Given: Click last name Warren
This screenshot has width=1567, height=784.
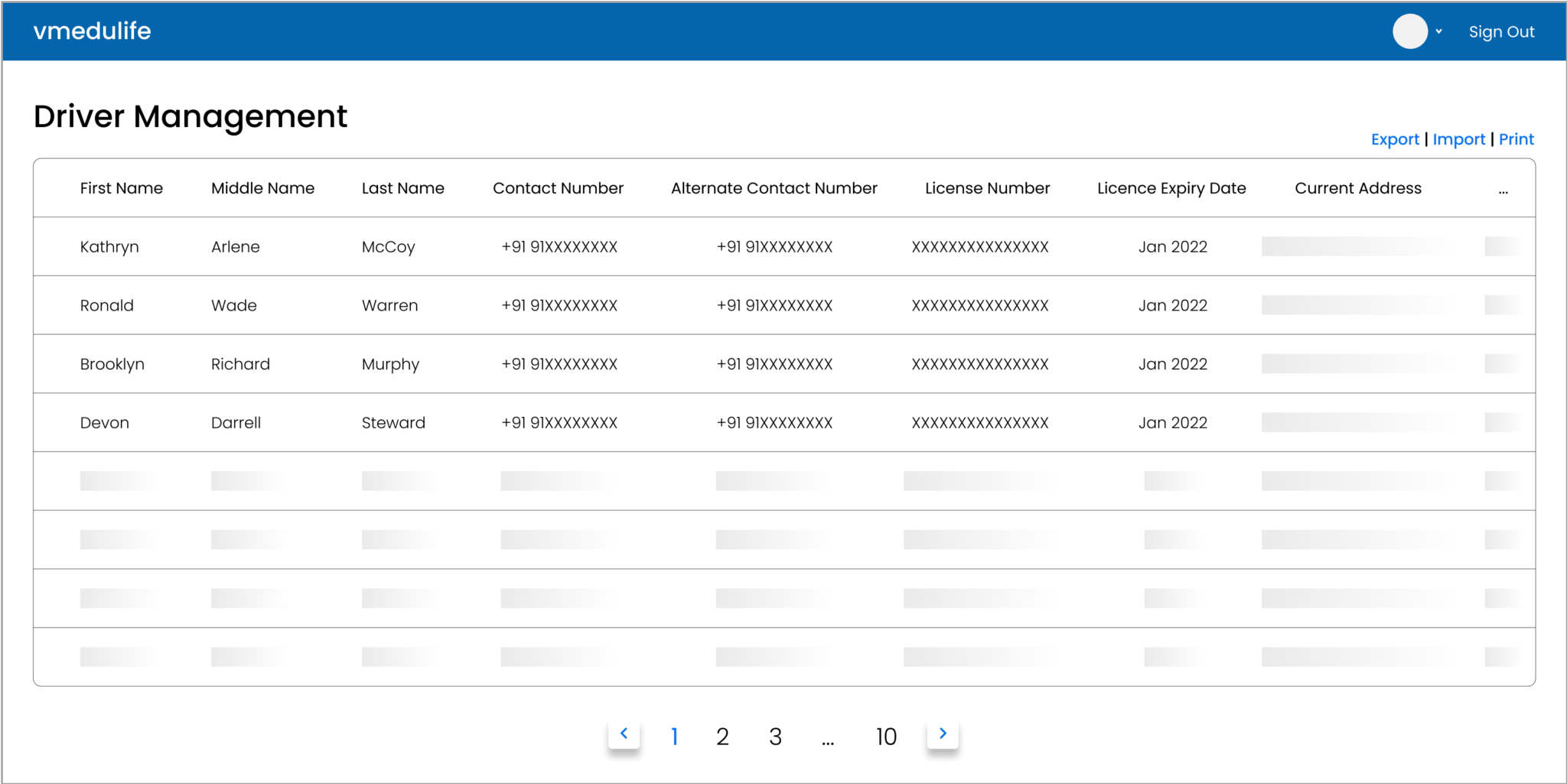Looking at the screenshot, I should click(389, 305).
